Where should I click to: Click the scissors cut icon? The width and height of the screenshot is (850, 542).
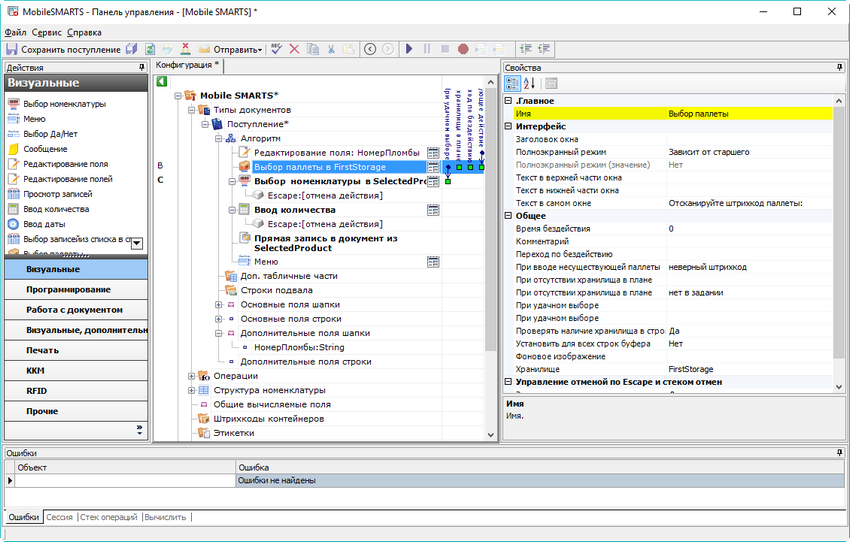(x=331, y=49)
